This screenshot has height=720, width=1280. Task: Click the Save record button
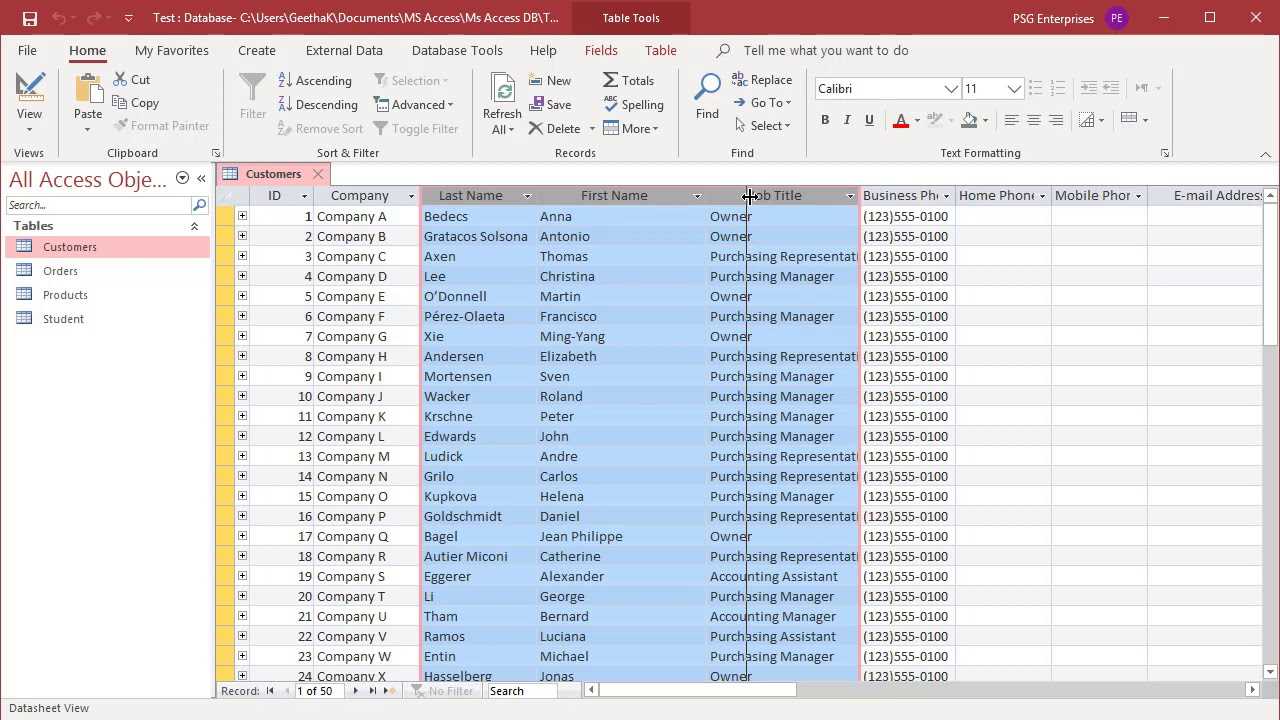pyautogui.click(x=550, y=104)
